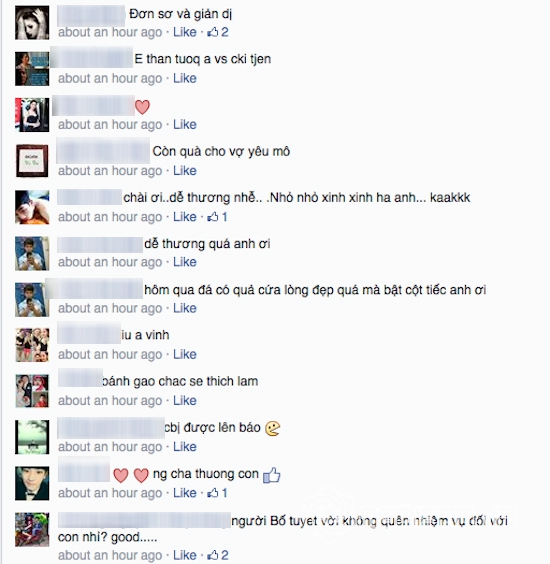550x564 pixels.
Task: Click timestamp under 'Đơn sơ và giản dị'
Action: click(x=110, y=32)
